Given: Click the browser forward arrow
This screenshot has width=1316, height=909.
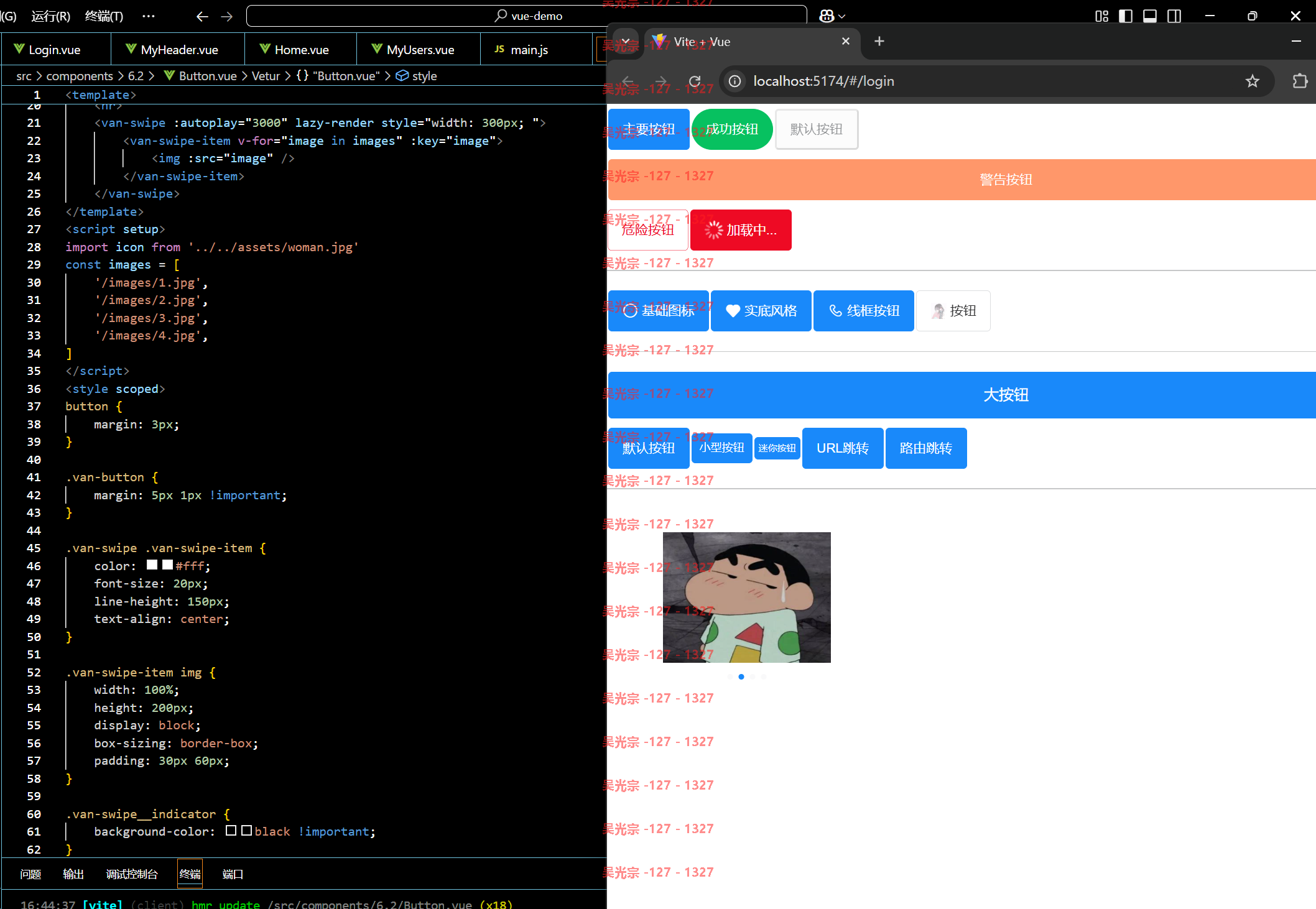Looking at the screenshot, I should tap(661, 81).
